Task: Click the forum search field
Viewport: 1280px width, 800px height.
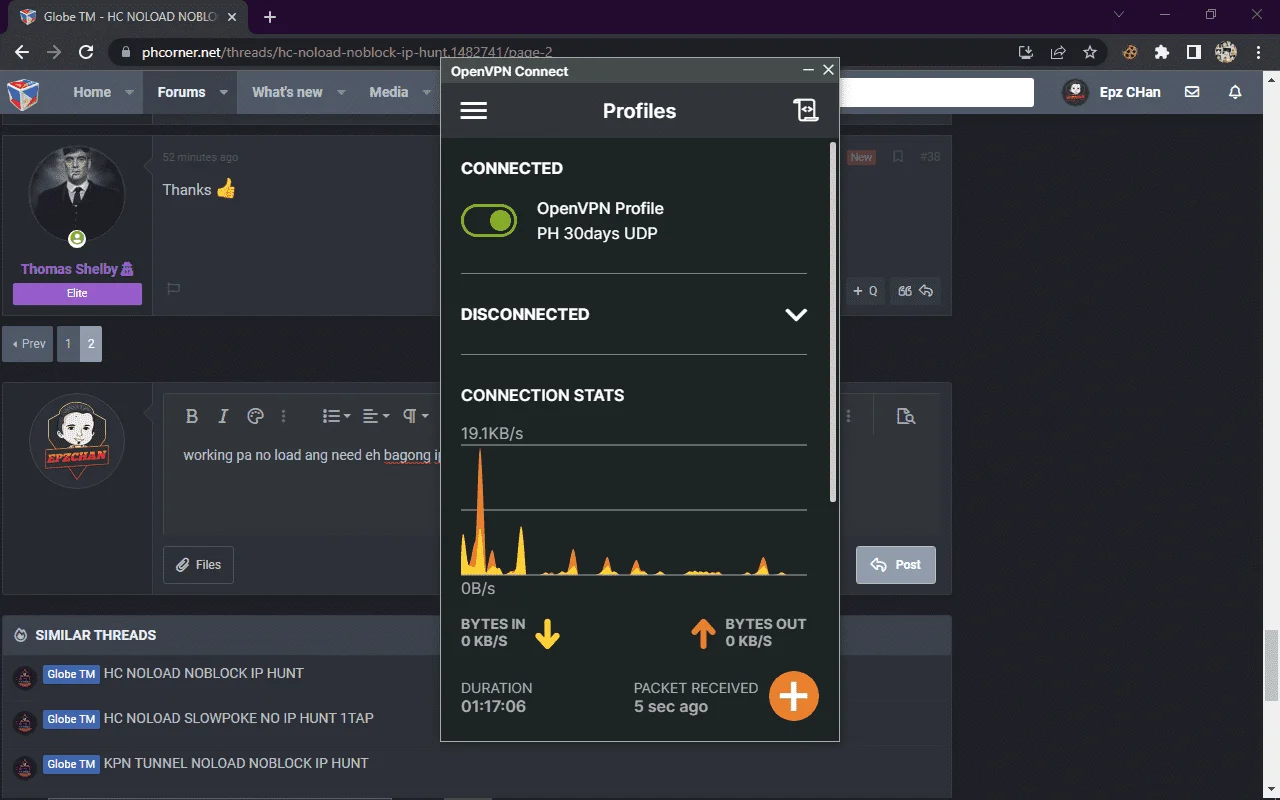Action: tap(936, 92)
